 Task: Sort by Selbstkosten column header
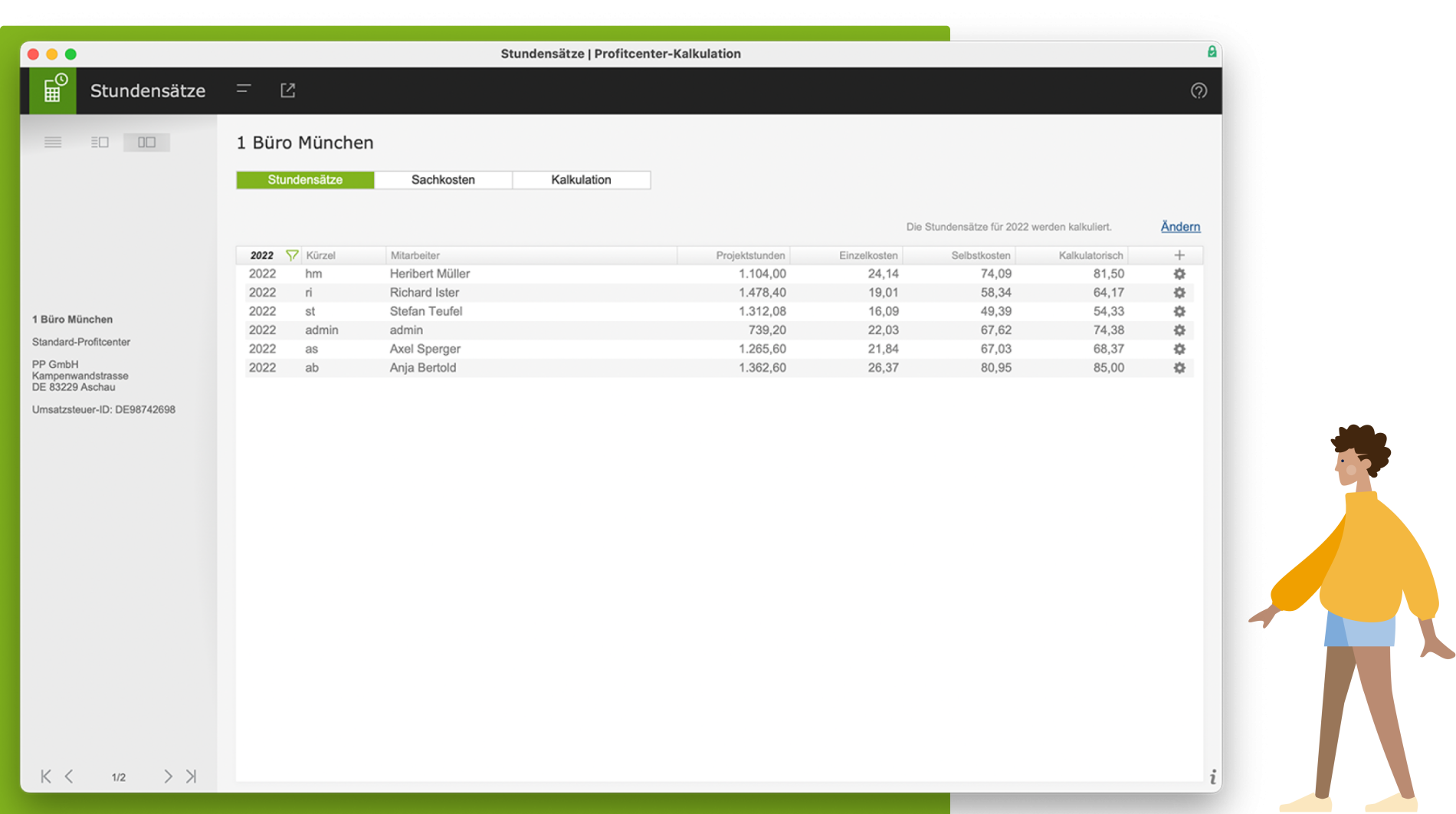coord(981,255)
